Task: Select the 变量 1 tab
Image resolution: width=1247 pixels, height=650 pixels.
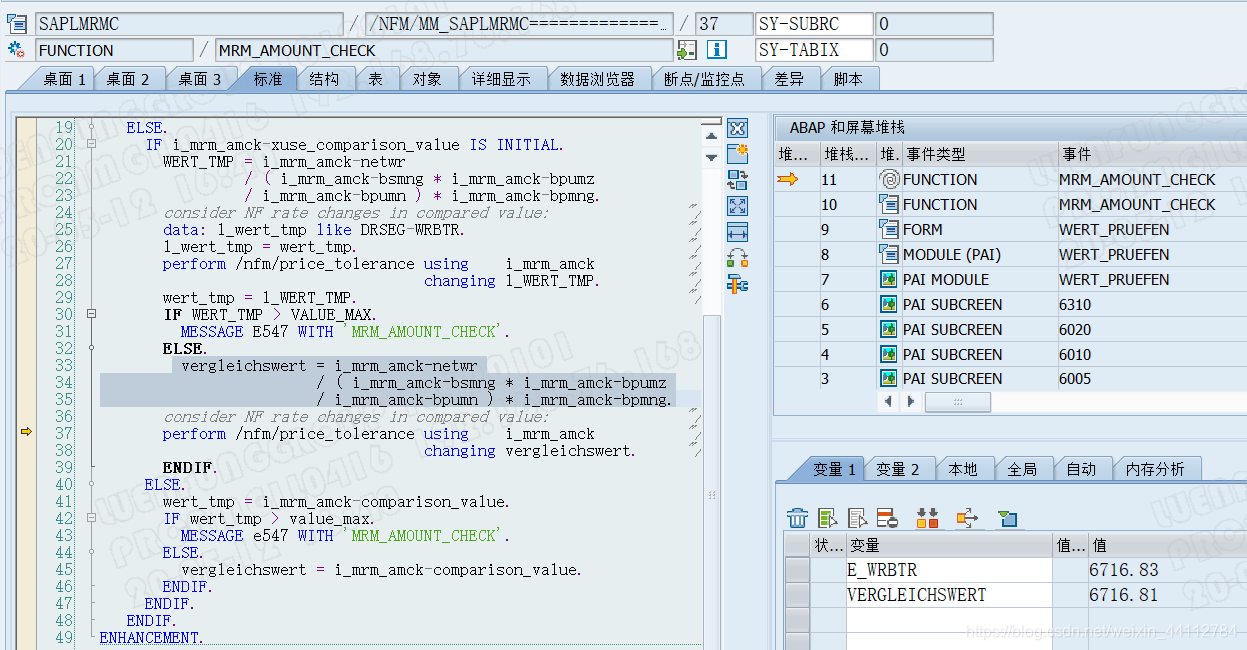Action: click(834, 469)
